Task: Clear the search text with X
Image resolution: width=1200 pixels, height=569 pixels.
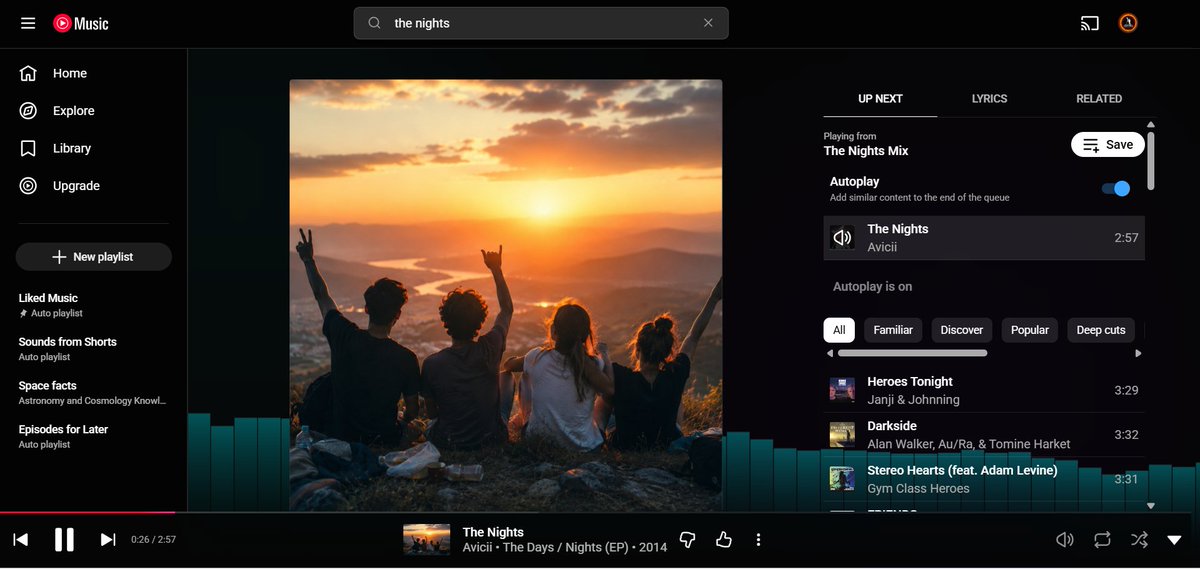Action: point(708,23)
